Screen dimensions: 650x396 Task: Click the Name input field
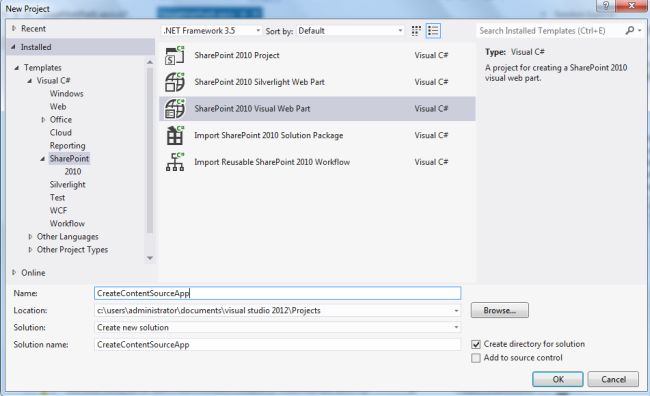click(277, 293)
